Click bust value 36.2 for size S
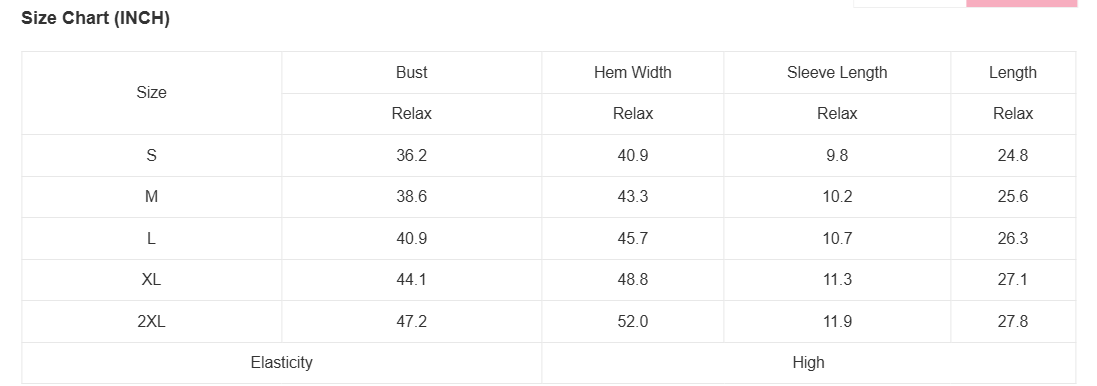 click(x=411, y=155)
